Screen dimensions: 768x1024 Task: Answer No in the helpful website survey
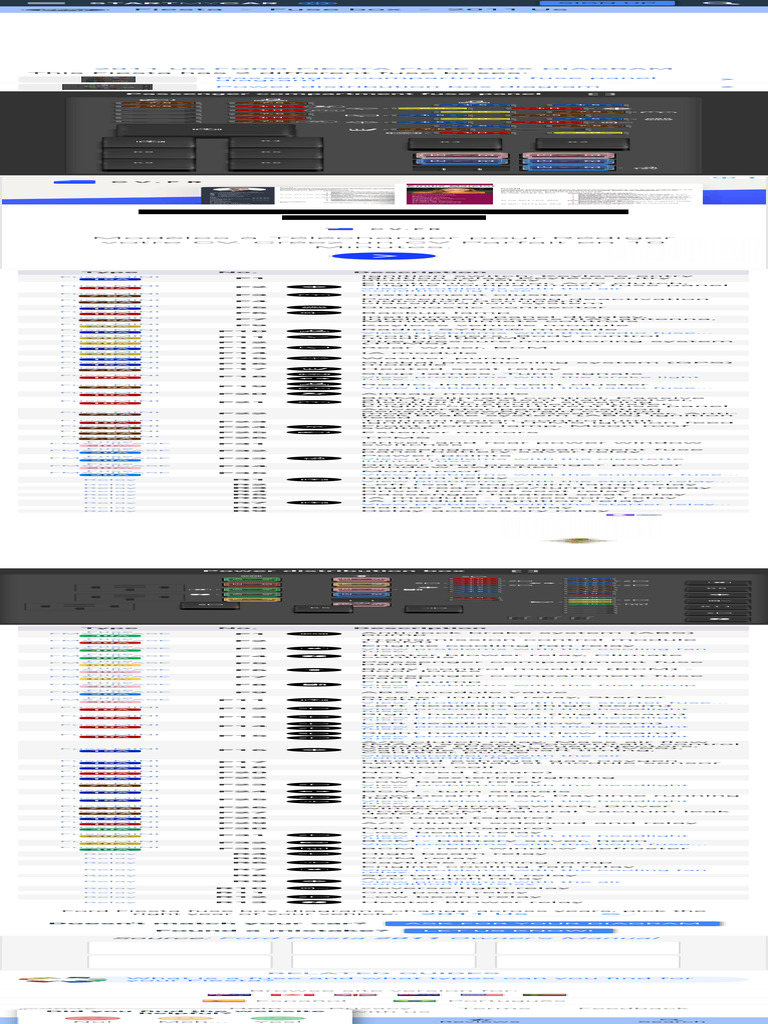coord(91,1019)
